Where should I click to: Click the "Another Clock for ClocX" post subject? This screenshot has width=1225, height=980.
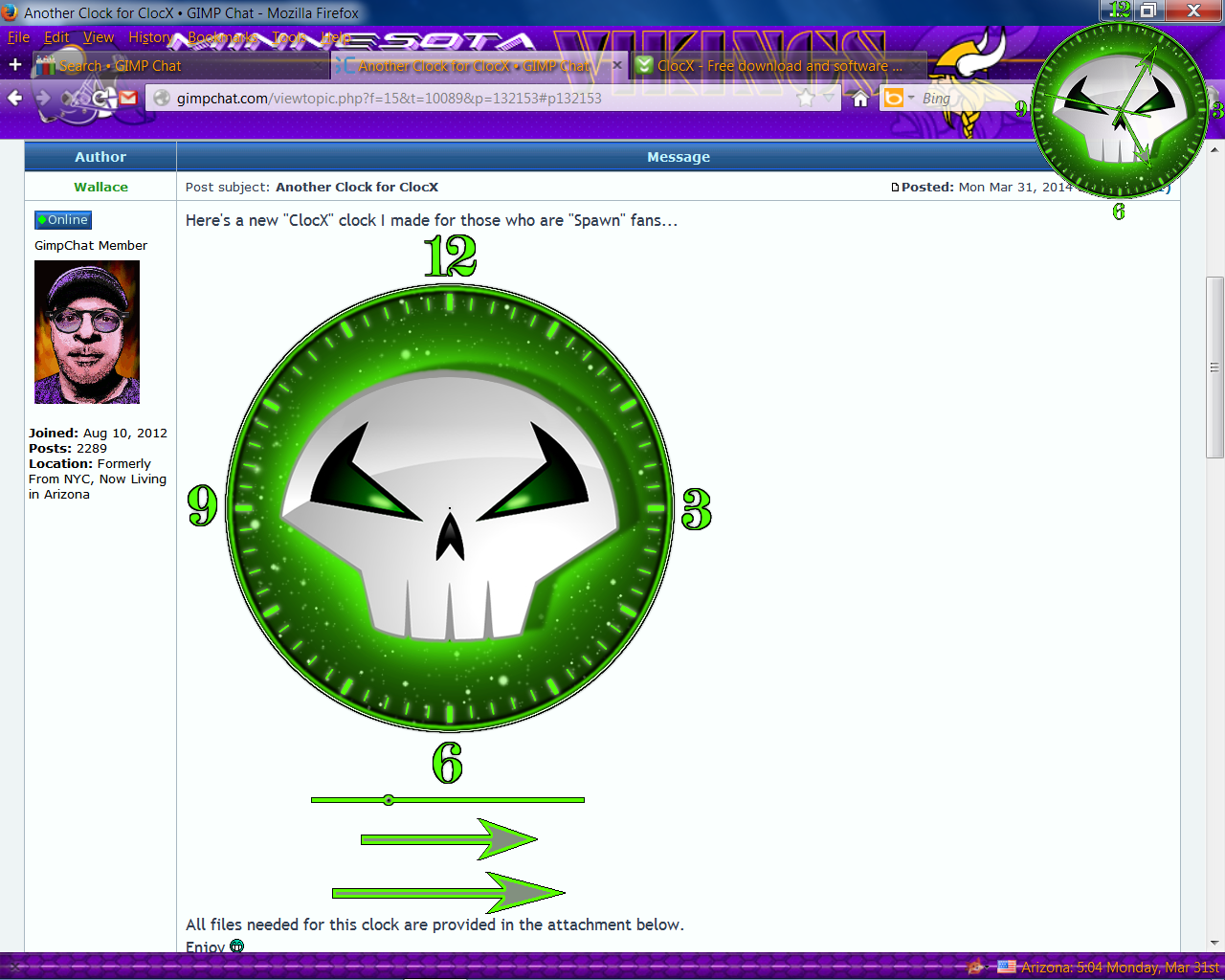357,188
